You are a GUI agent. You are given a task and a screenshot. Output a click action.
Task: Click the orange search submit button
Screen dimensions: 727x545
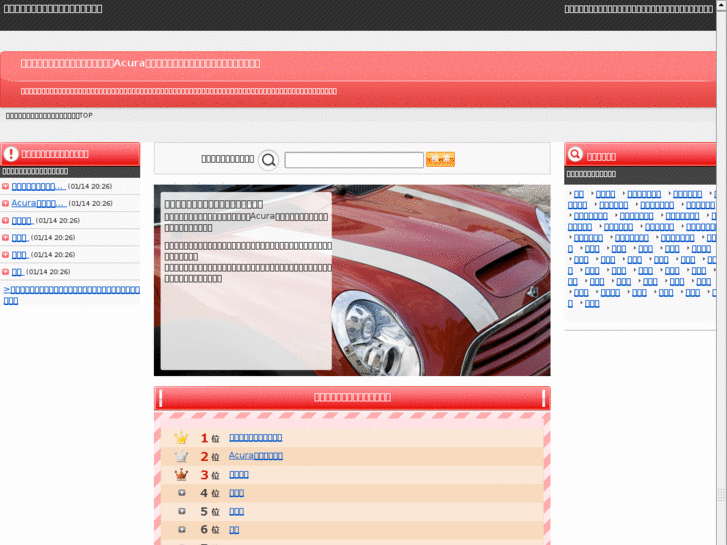click(440, 160)
